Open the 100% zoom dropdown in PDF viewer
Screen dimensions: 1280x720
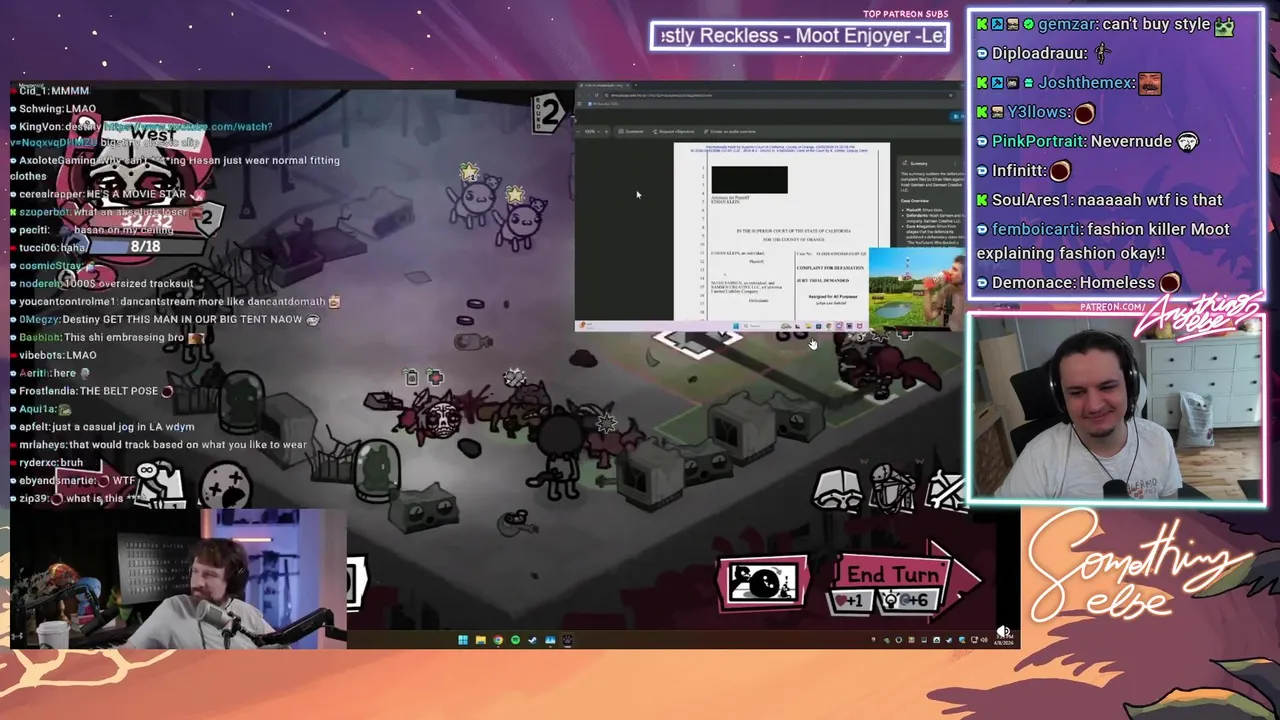click(x=592, y=131)
